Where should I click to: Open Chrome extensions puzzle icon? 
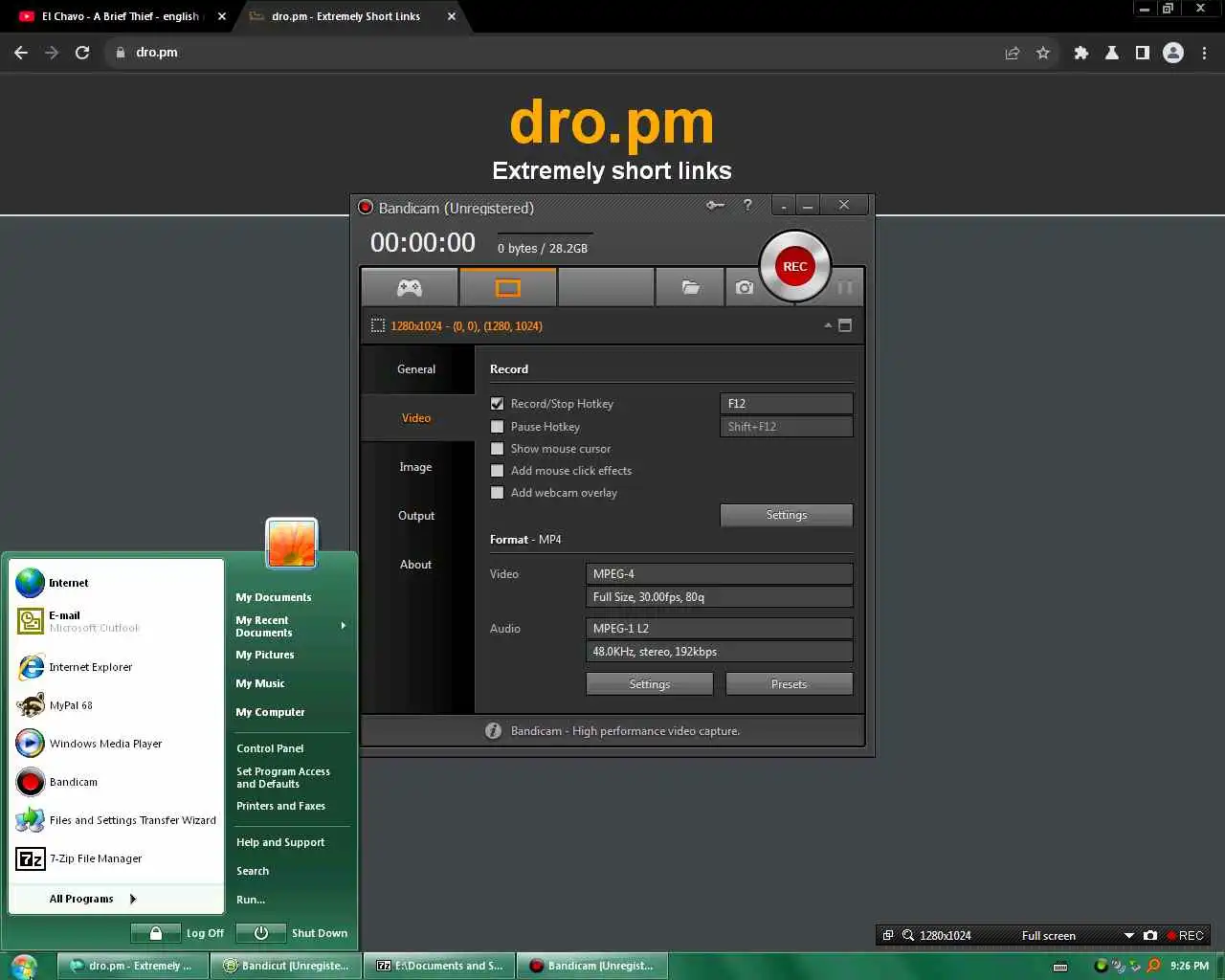[1081, 53]
